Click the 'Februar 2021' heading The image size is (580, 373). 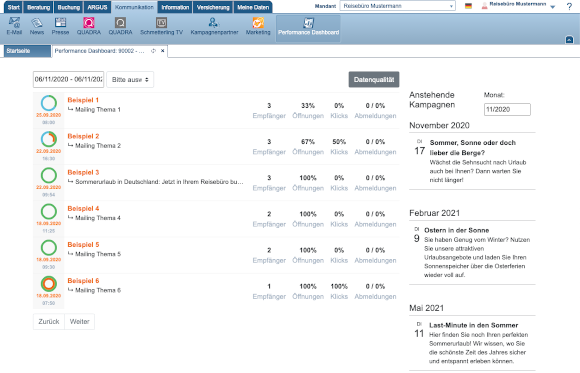coord(435,213)
